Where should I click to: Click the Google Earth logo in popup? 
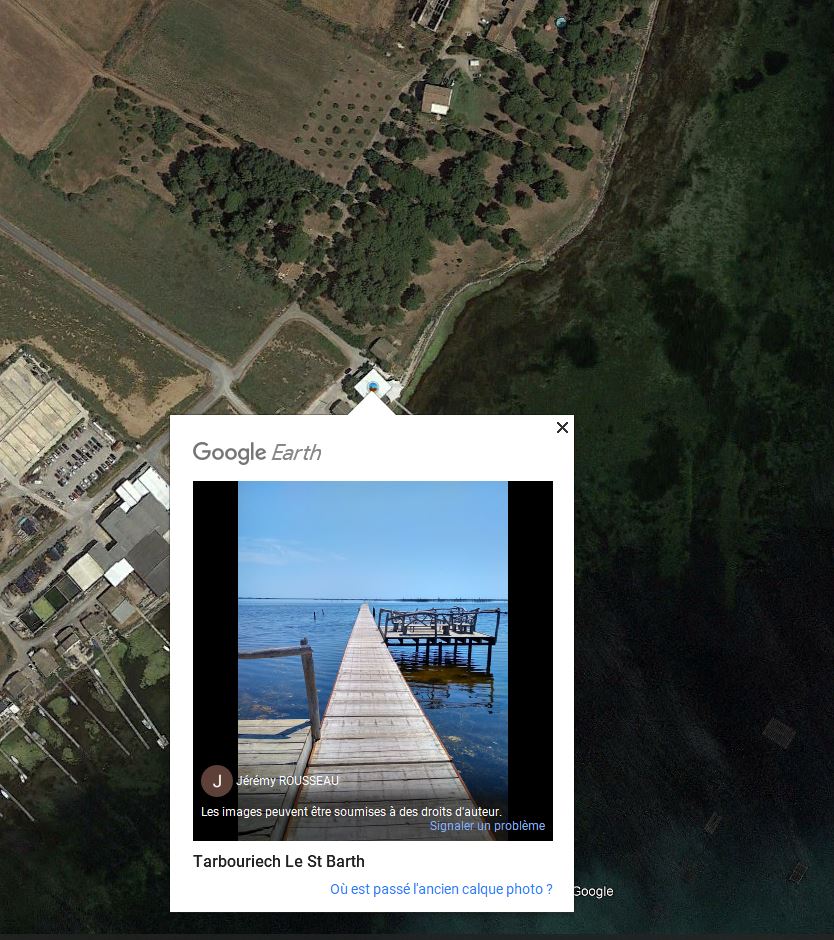(x=257, y=452)
